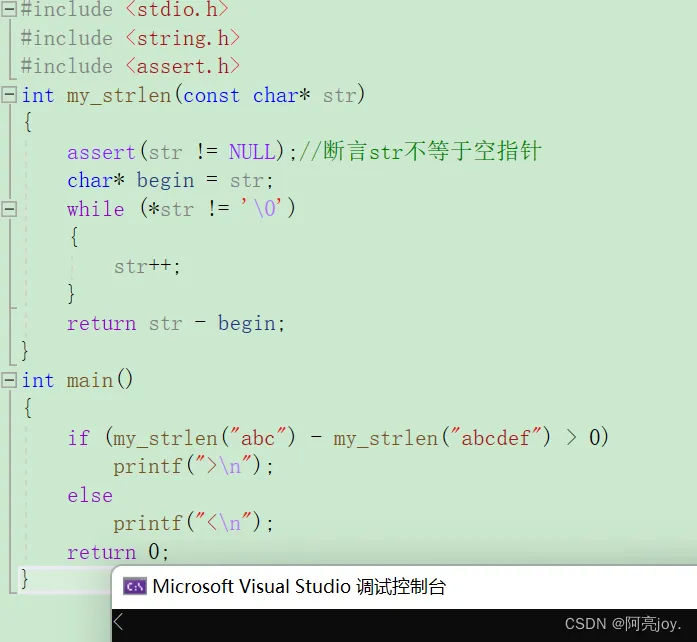Image resolution: width=697 pixels, height=642 pixels.
Task: Click the Microsoft Visual Studio 调试控制台 title
Action: [299, 587]
